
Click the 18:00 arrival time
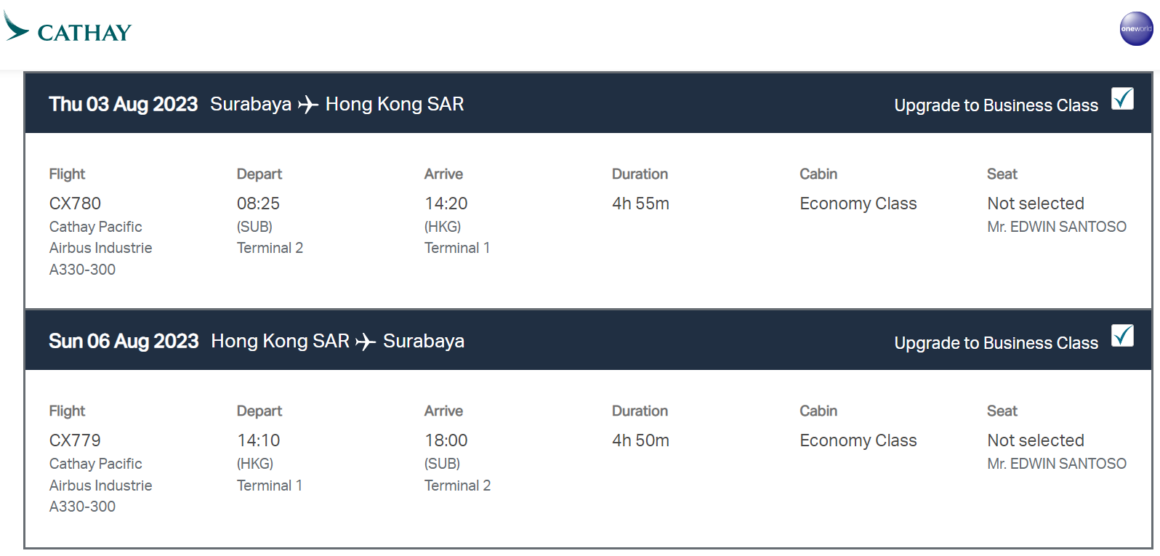(x=445, y=441)
